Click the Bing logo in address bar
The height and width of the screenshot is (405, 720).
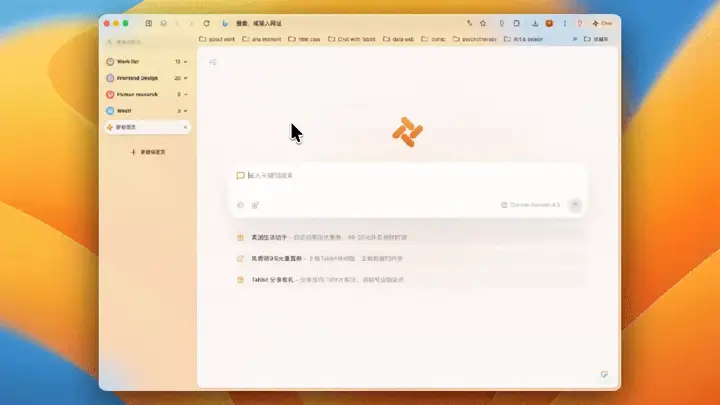click(225, 23)
